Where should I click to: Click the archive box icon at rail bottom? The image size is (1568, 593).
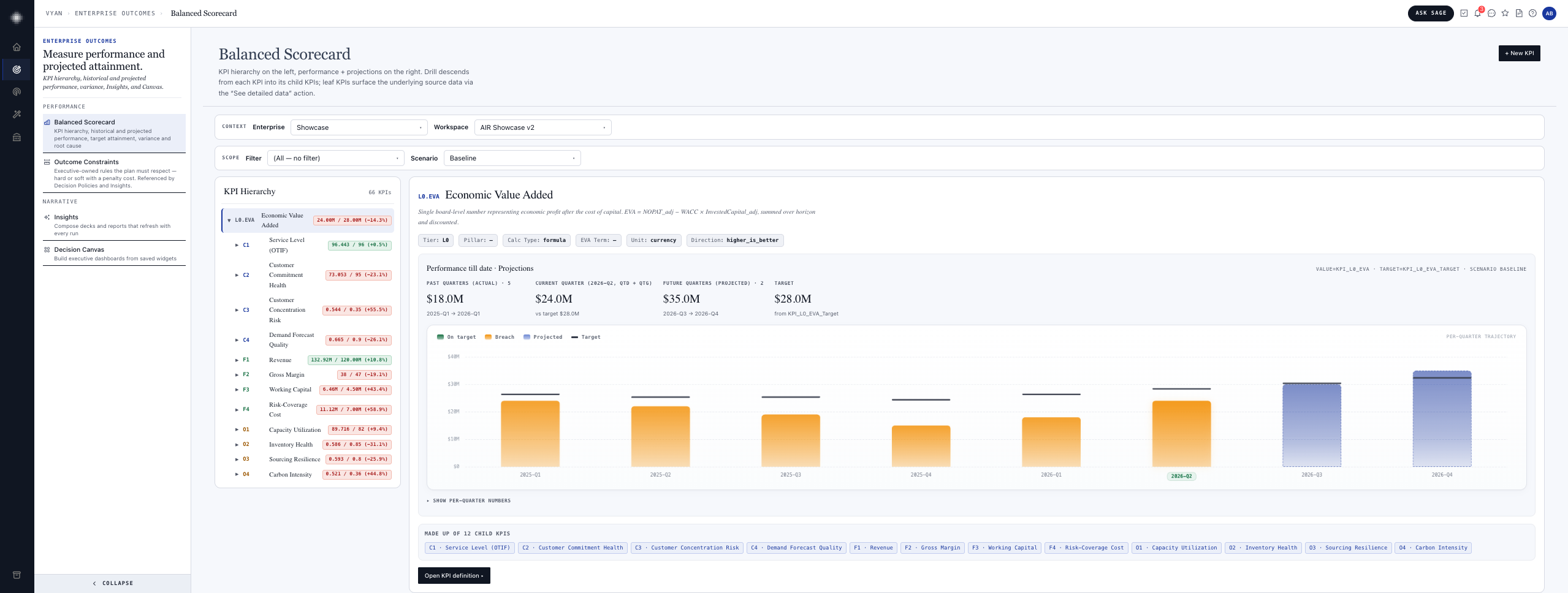point(17,575)
